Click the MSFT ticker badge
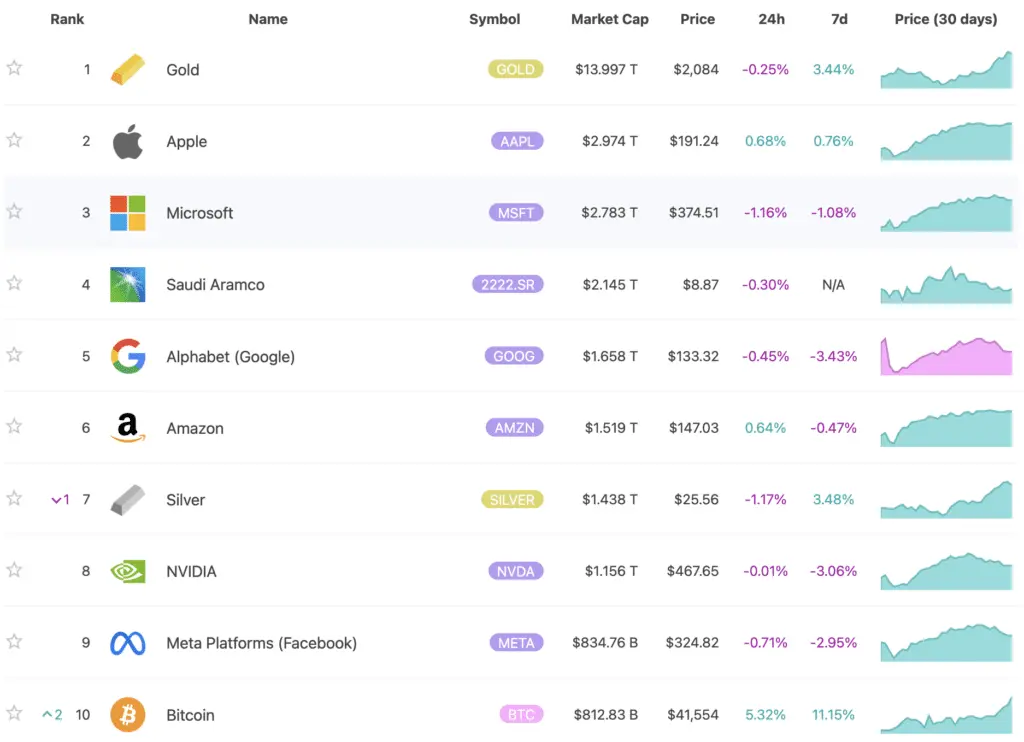This screenshot has height=742, width=1024. pyautogui.click(x=516, y=212)
